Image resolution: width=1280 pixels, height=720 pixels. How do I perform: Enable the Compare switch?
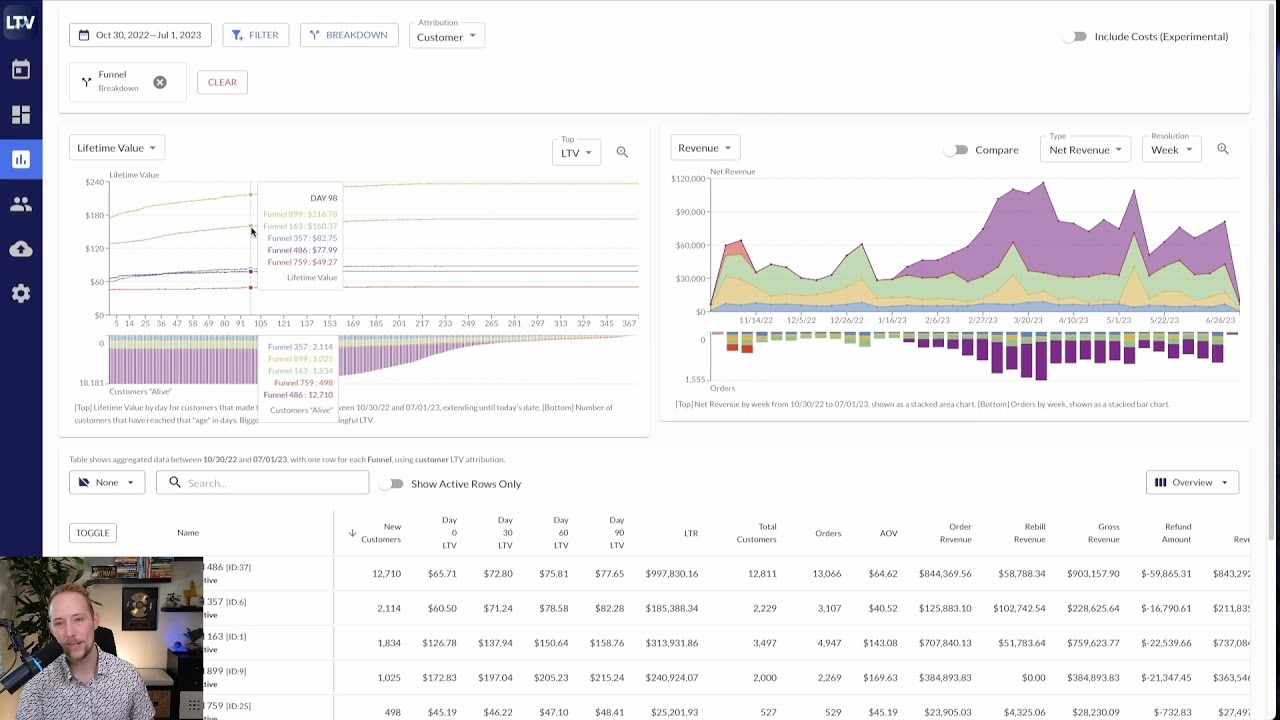click(x=957, y=150)
